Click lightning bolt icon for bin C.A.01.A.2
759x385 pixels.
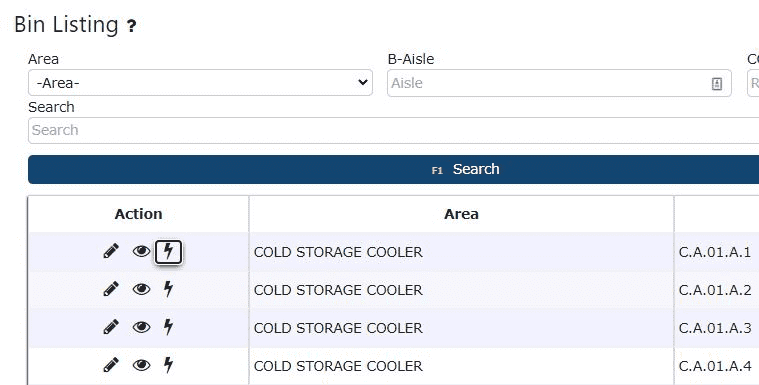pyautogui.click(x=168, y=289)
